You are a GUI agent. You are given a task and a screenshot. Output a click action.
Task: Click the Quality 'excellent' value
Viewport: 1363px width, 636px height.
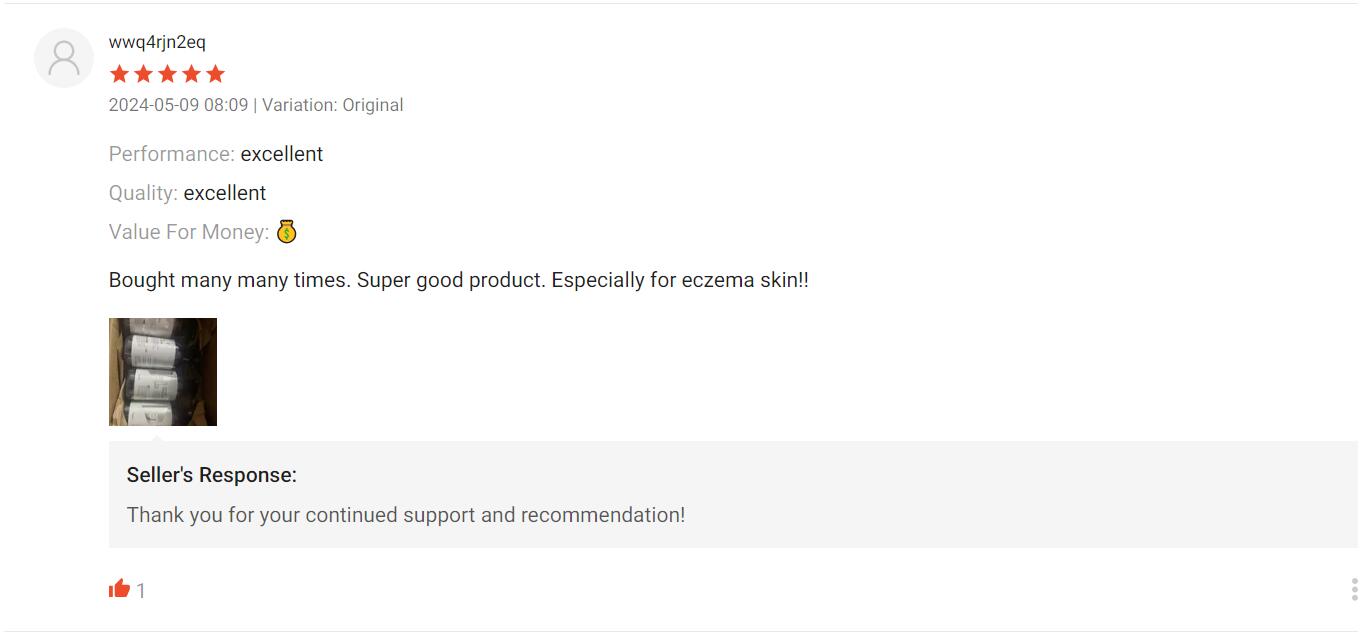225,193
